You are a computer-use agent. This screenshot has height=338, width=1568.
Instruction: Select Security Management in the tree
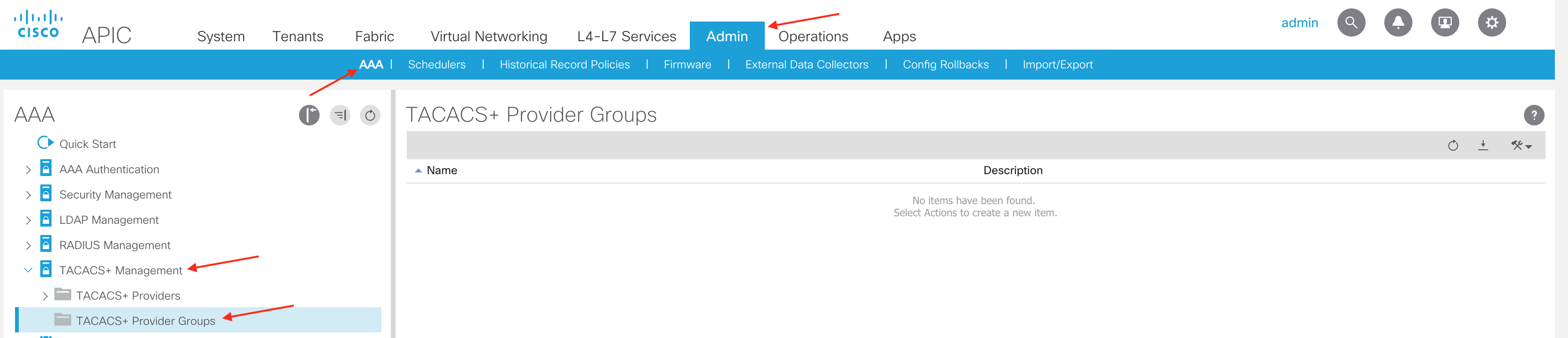pyautogui.click(x=115, y=195)
